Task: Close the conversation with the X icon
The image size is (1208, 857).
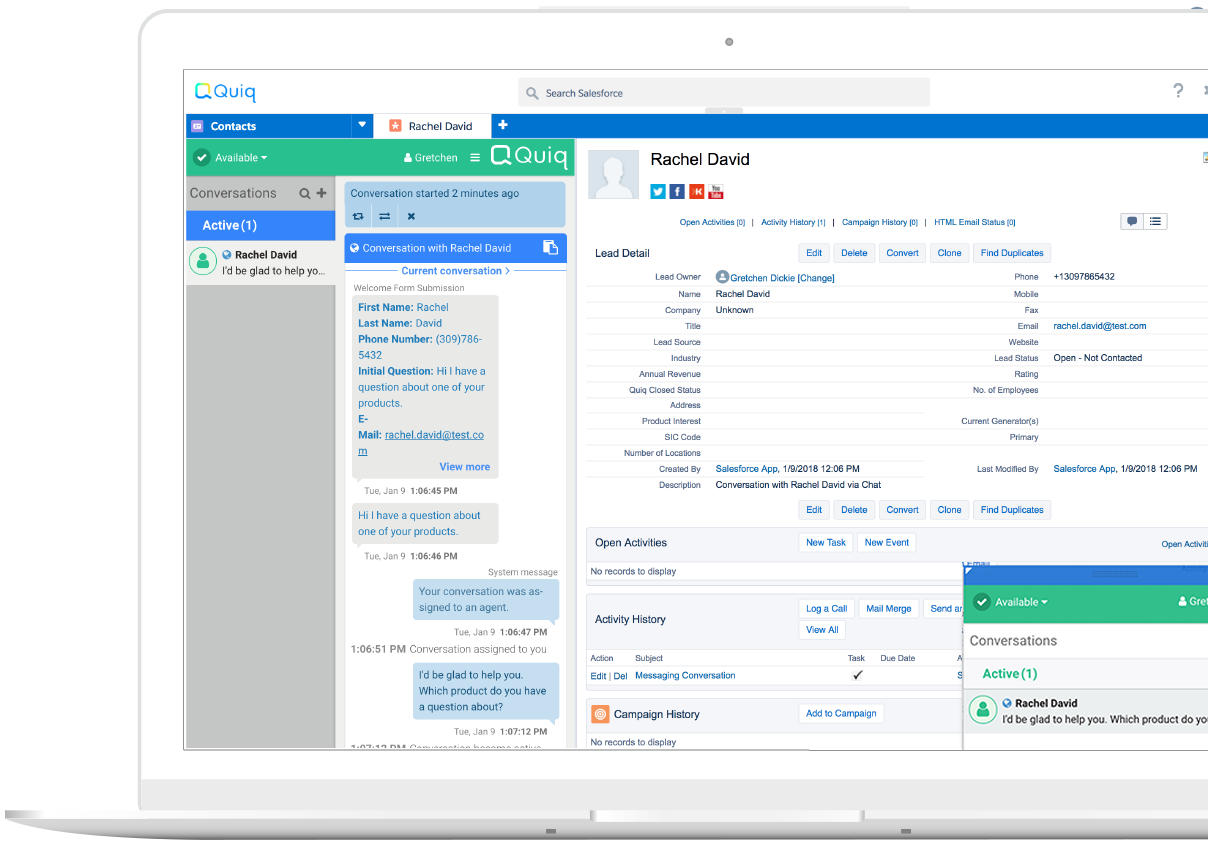Action: [x=411, y=216]
